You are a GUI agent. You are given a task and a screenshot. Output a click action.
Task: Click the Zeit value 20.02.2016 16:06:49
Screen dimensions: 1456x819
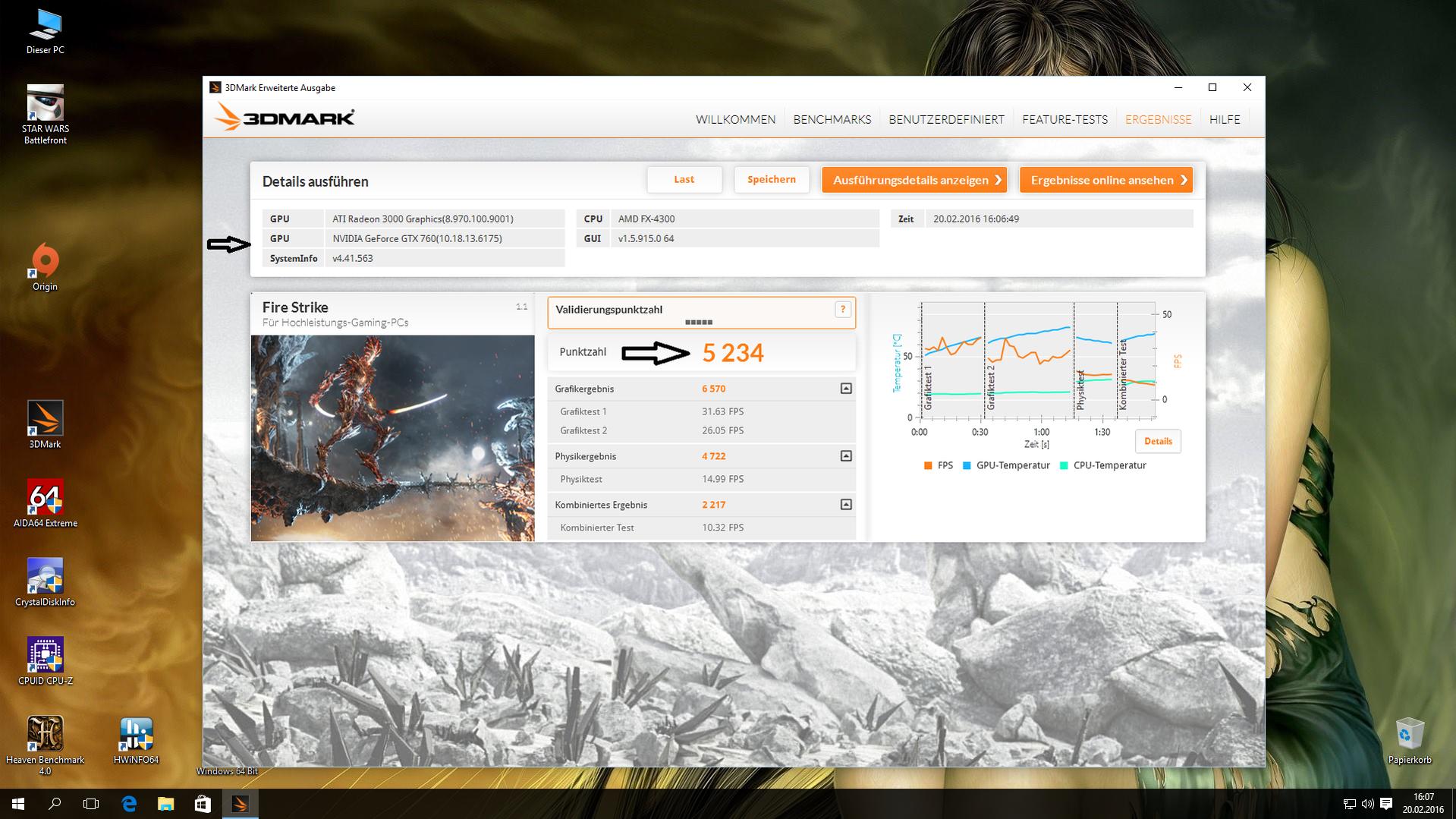pos(976,219)
